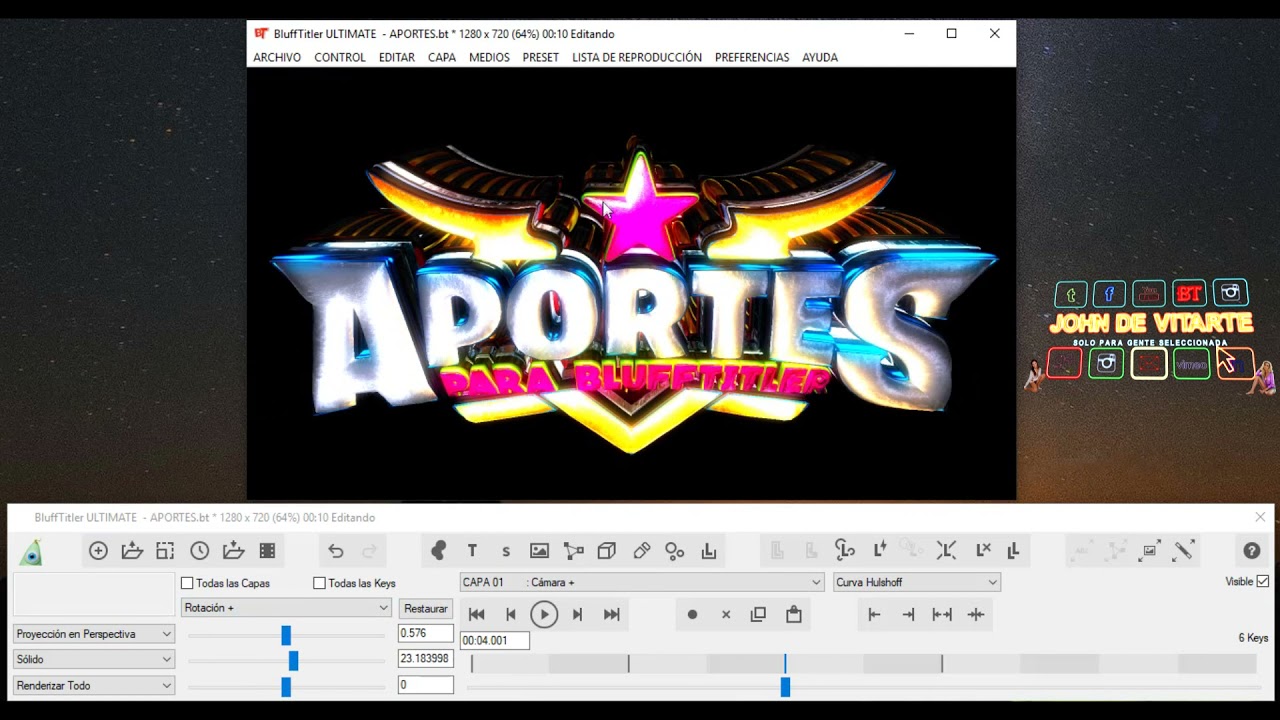Click the eraser-shaped layer icon
Viewport: 1280px width, 720px height.
pos(642,551)
